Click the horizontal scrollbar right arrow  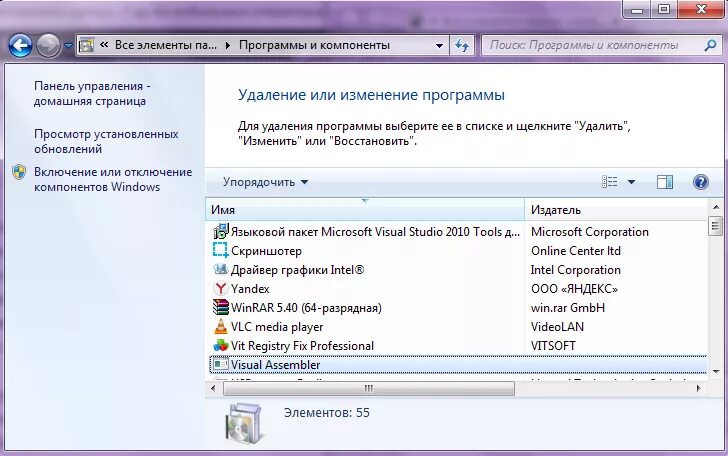(699, 388)
